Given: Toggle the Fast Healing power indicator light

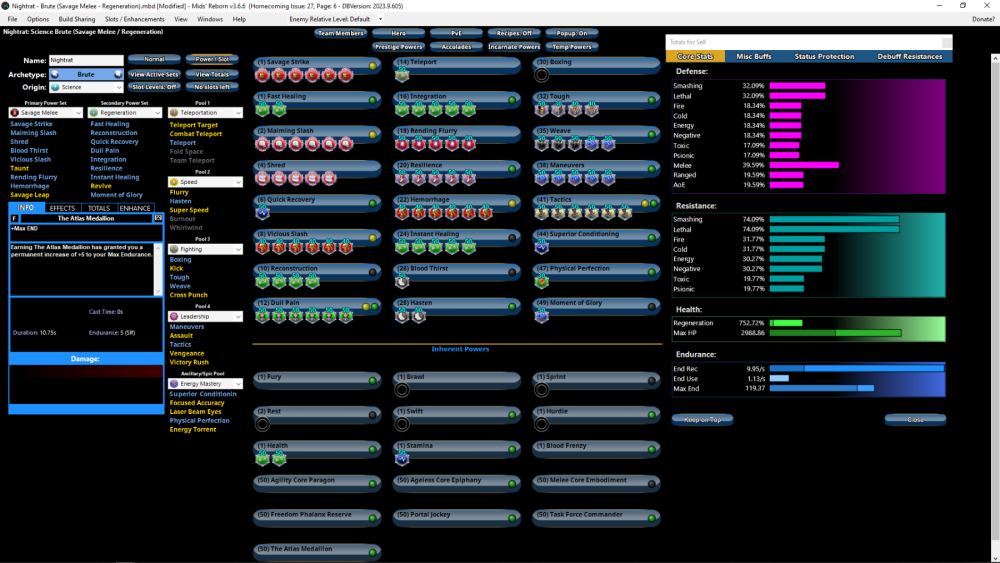Looking at the screenshot, I should 372,100.
